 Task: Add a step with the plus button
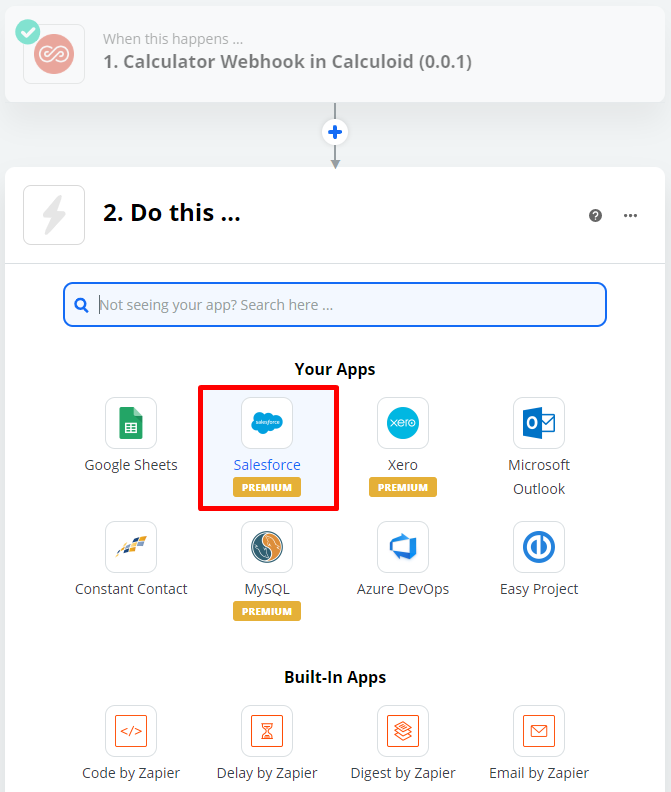pyautogui.click(x=335, y=132)
